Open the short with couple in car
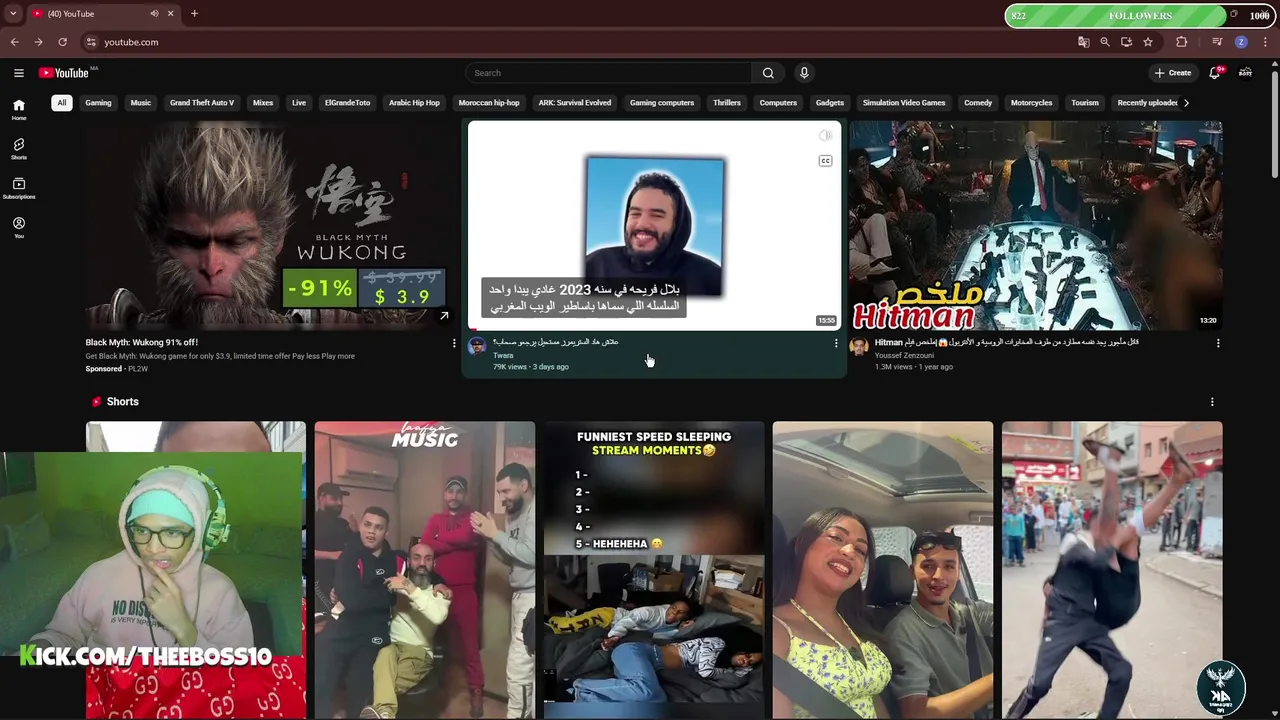This screenshot has height=720, width=1280. (x=883, y=570)
